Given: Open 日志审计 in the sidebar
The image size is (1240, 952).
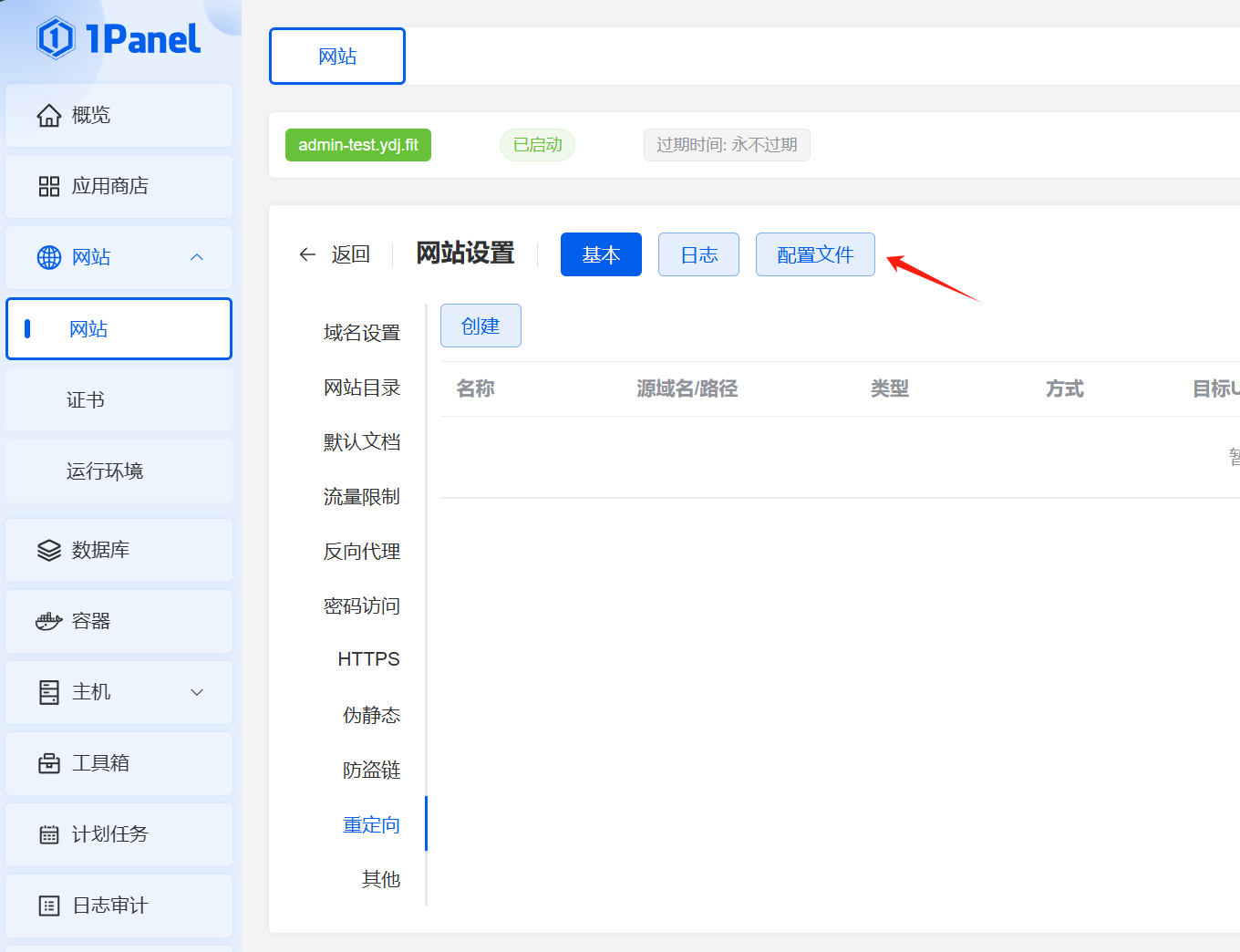Looking at the screenshot, I should pyautogui.click(x=119, y=905).
